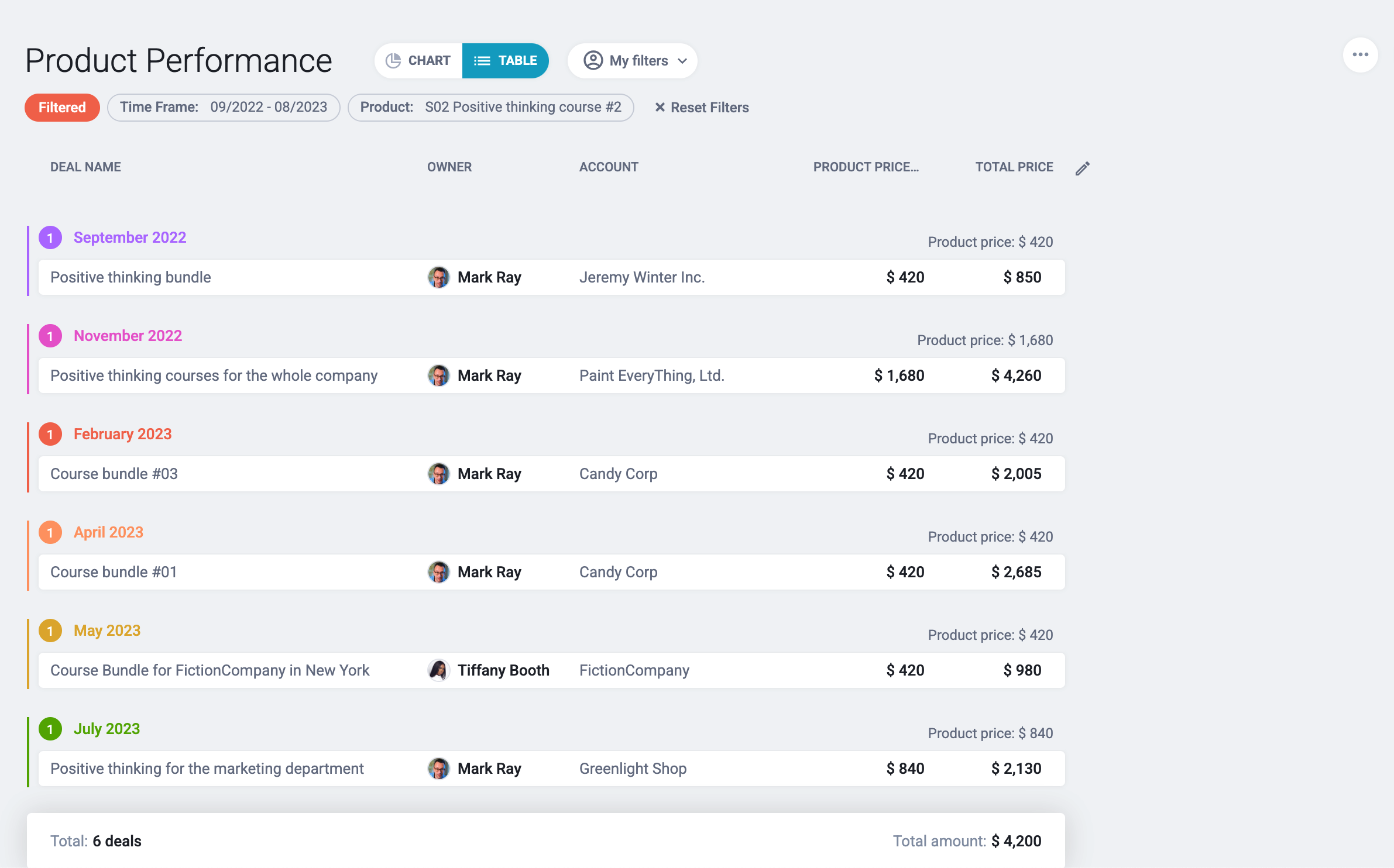Screen dimensions: 1394x868
Task: Click Mark Ray's avatar in Paint EveryThing row
Action: tap(439, 376)
